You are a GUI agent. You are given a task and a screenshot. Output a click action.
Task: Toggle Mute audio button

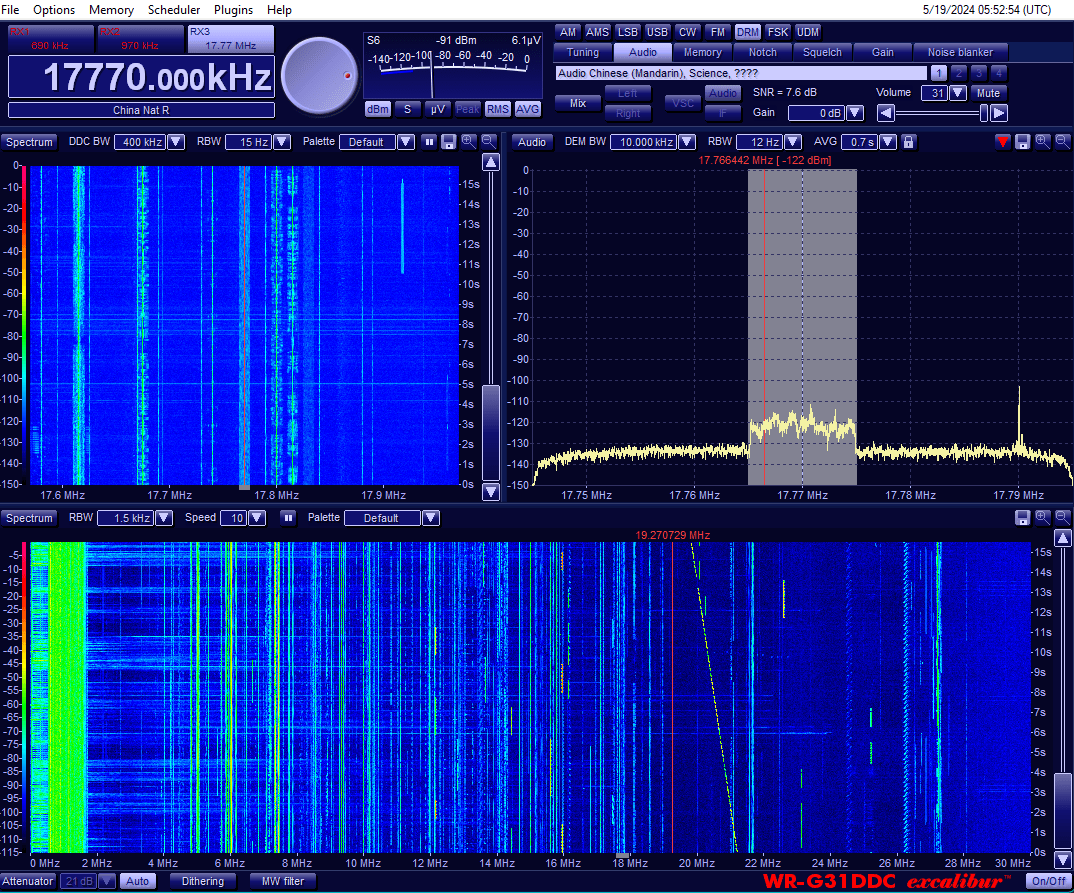point(988,93)
